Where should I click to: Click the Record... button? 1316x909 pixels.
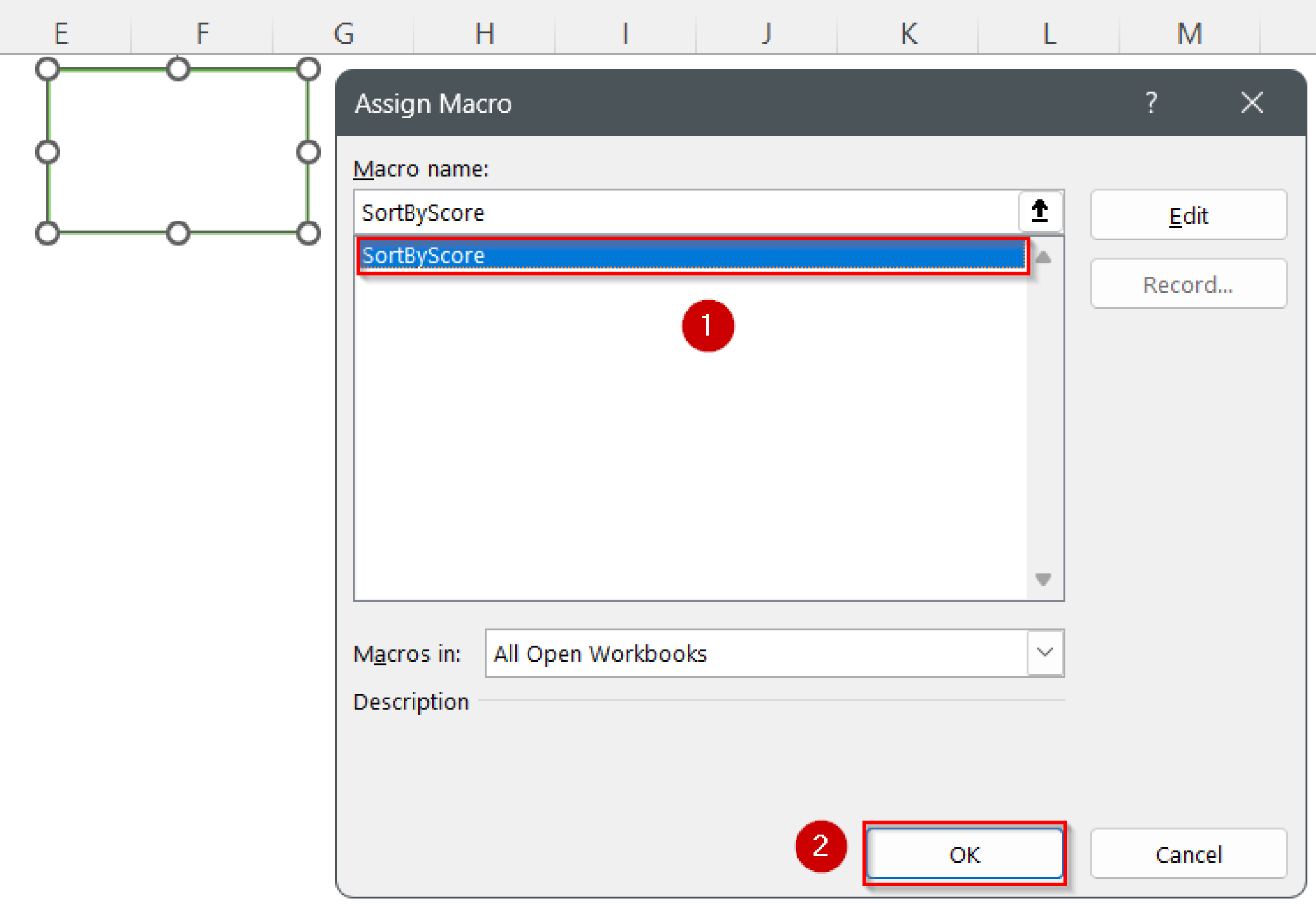click(x=1188, y=284)
